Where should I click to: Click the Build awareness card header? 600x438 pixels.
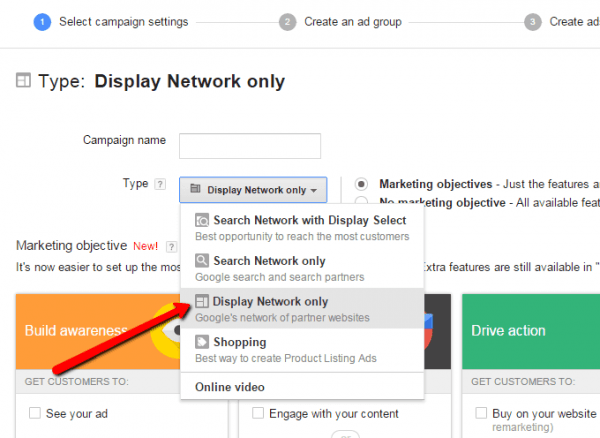tap(98, 331)
